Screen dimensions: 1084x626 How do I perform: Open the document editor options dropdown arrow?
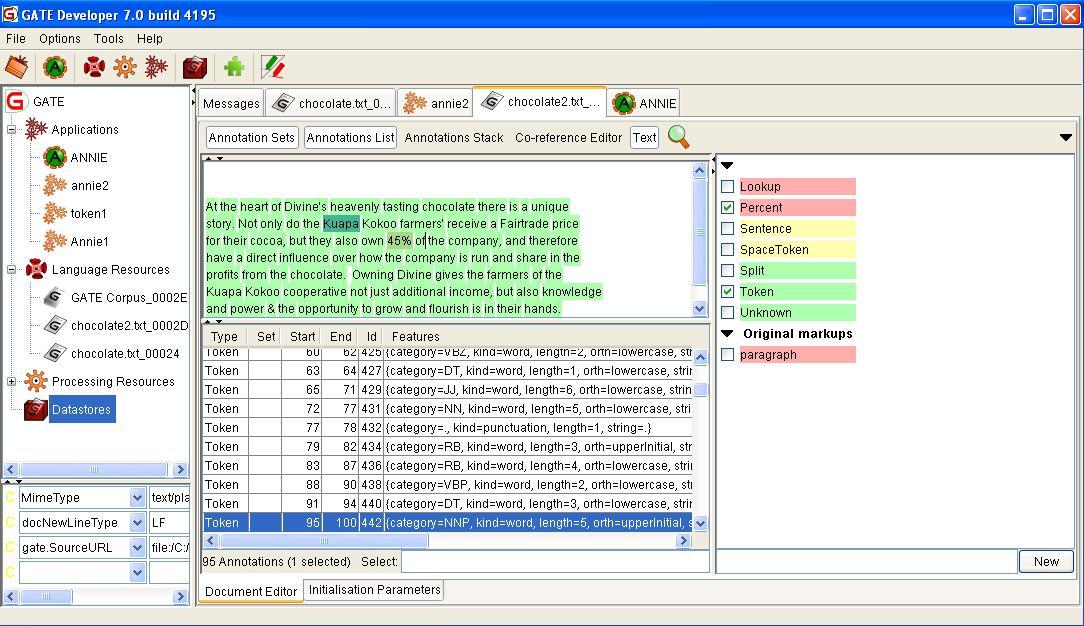click(1065, 137)
